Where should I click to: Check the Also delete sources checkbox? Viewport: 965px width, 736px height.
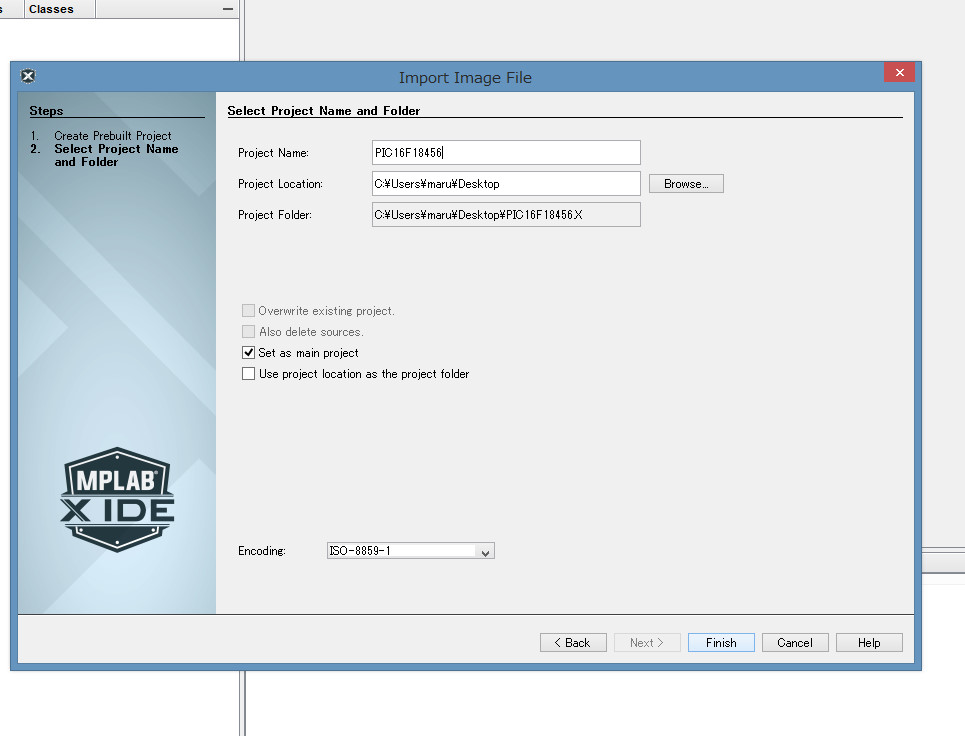click(x=249, y=332)
